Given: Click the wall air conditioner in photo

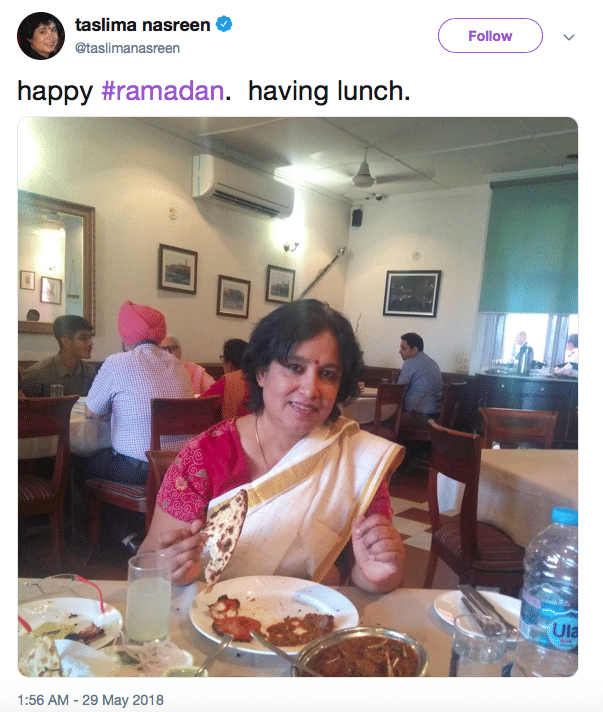Looking at the screenshot, I should pos(243,186).
